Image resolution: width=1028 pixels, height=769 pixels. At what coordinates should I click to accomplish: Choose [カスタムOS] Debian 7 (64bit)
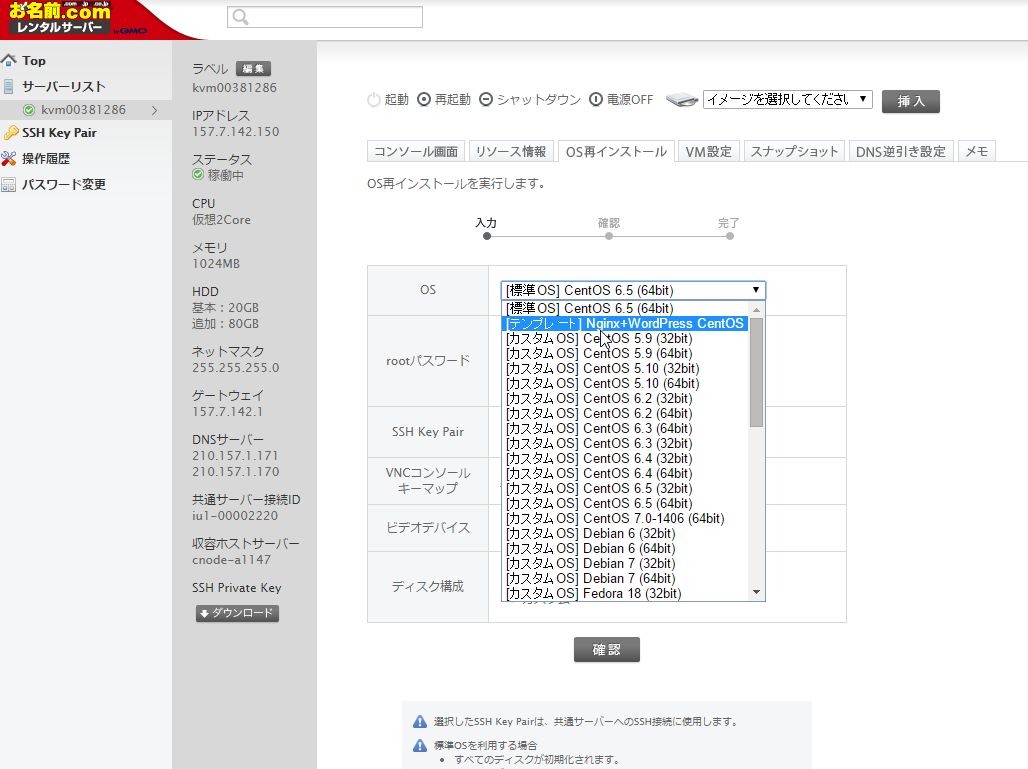(625, 579)
